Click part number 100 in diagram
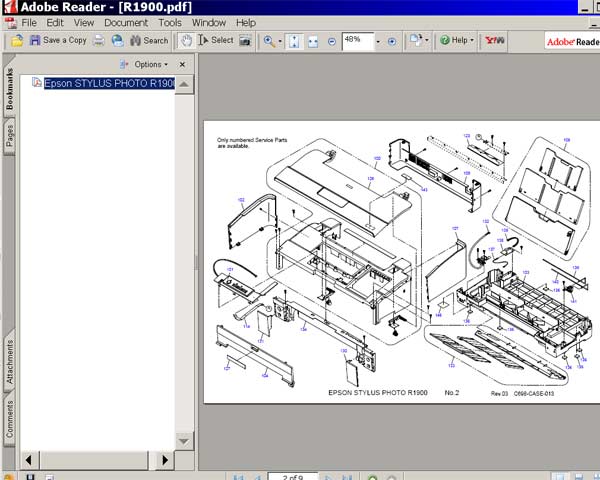 click(x=377, y=158)
